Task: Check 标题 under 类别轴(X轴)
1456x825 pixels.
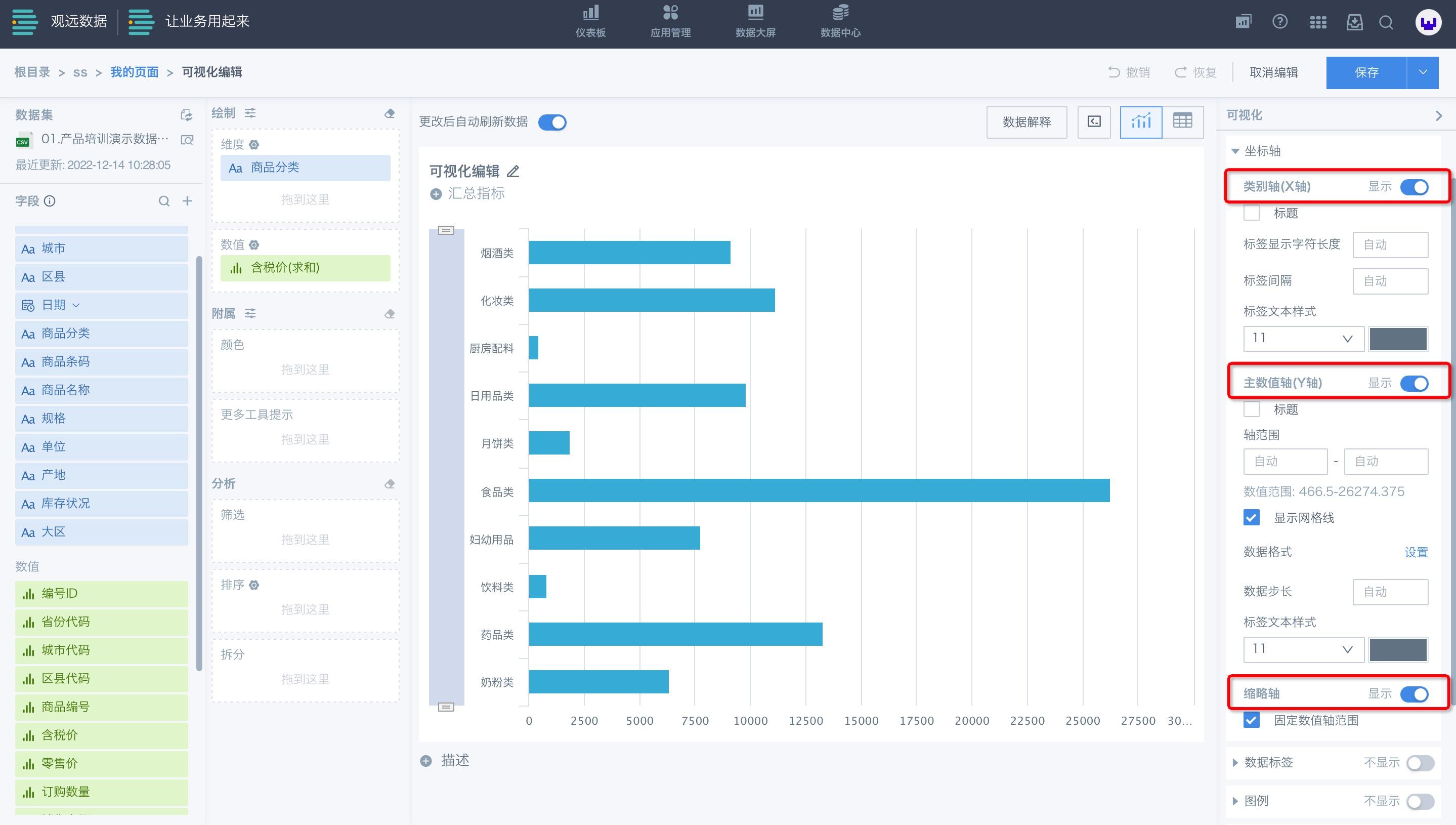Action: [x=1251, y=213]
